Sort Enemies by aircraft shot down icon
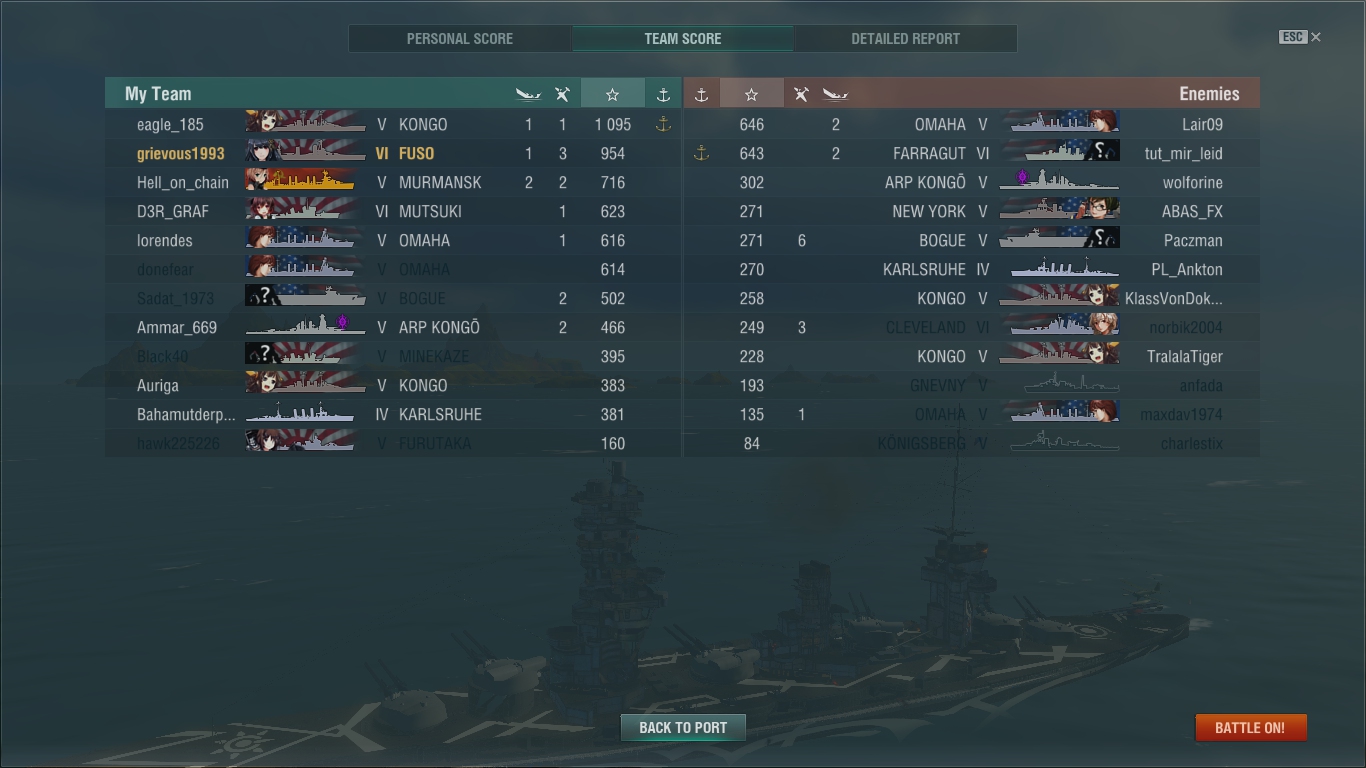The width and height of the screenshot is (1366, 768). click(801, 94)
